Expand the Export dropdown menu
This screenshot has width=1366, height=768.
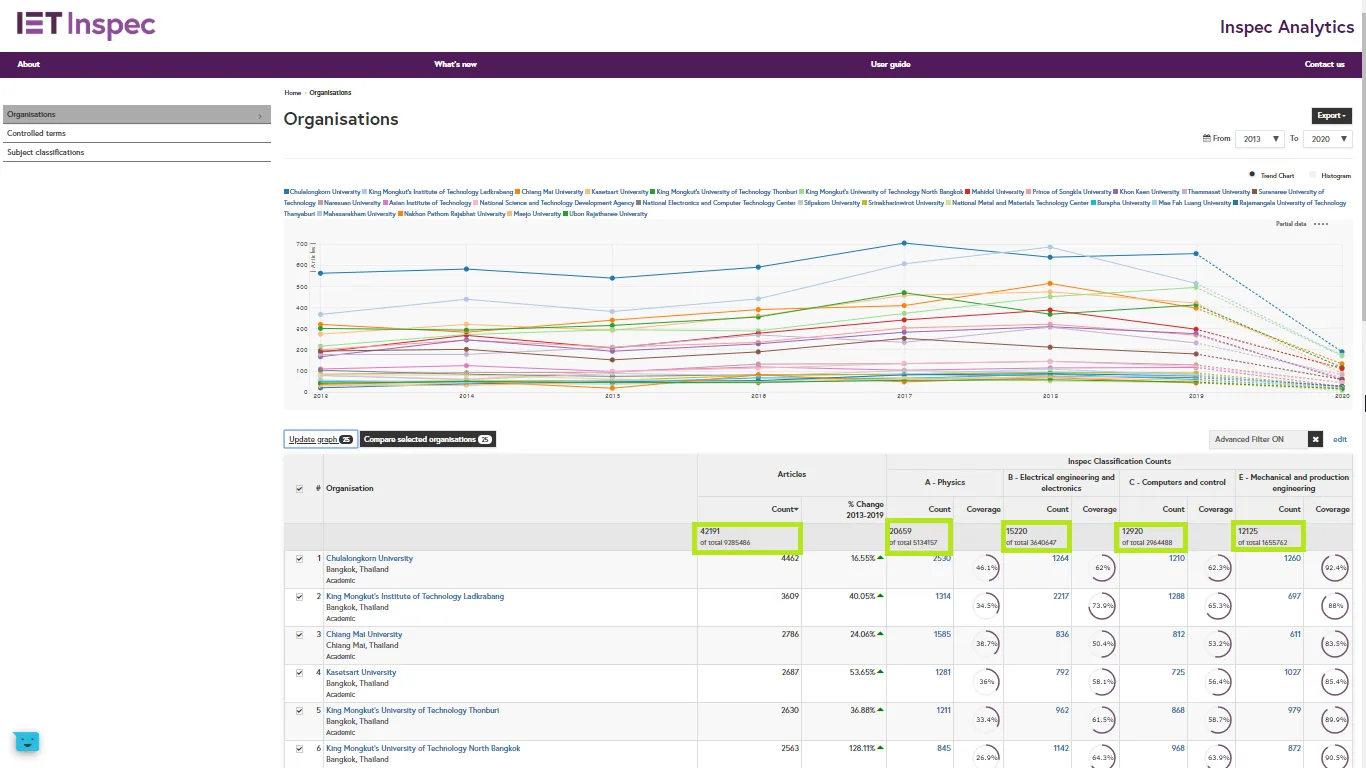1331,116
